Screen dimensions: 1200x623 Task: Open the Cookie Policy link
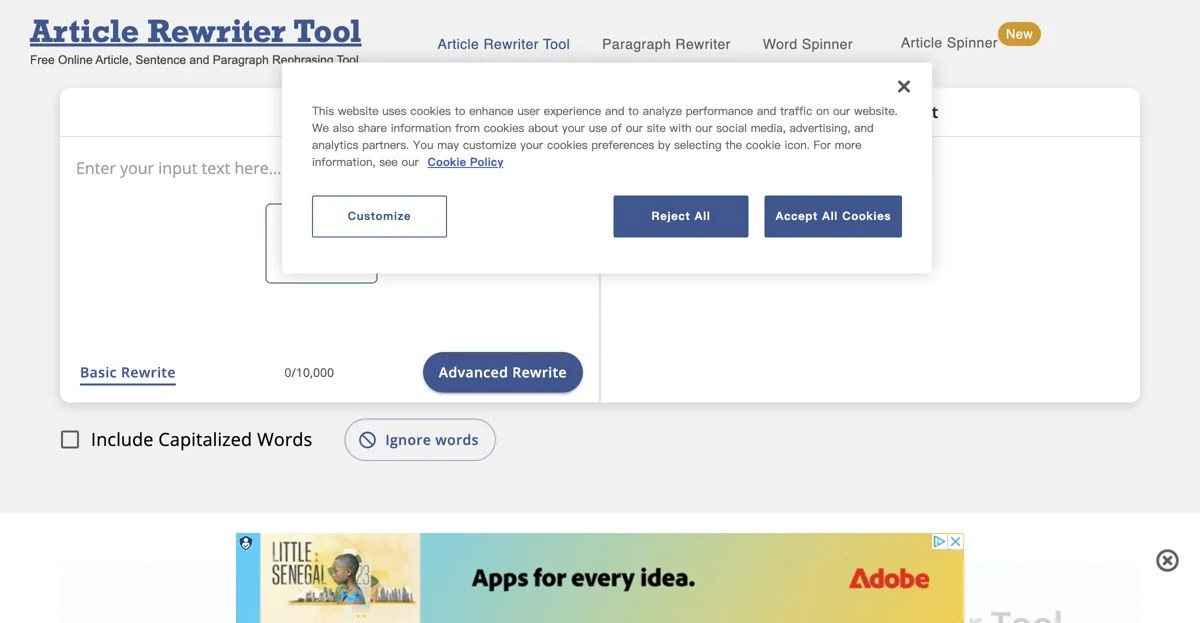[x=465, y=161]
